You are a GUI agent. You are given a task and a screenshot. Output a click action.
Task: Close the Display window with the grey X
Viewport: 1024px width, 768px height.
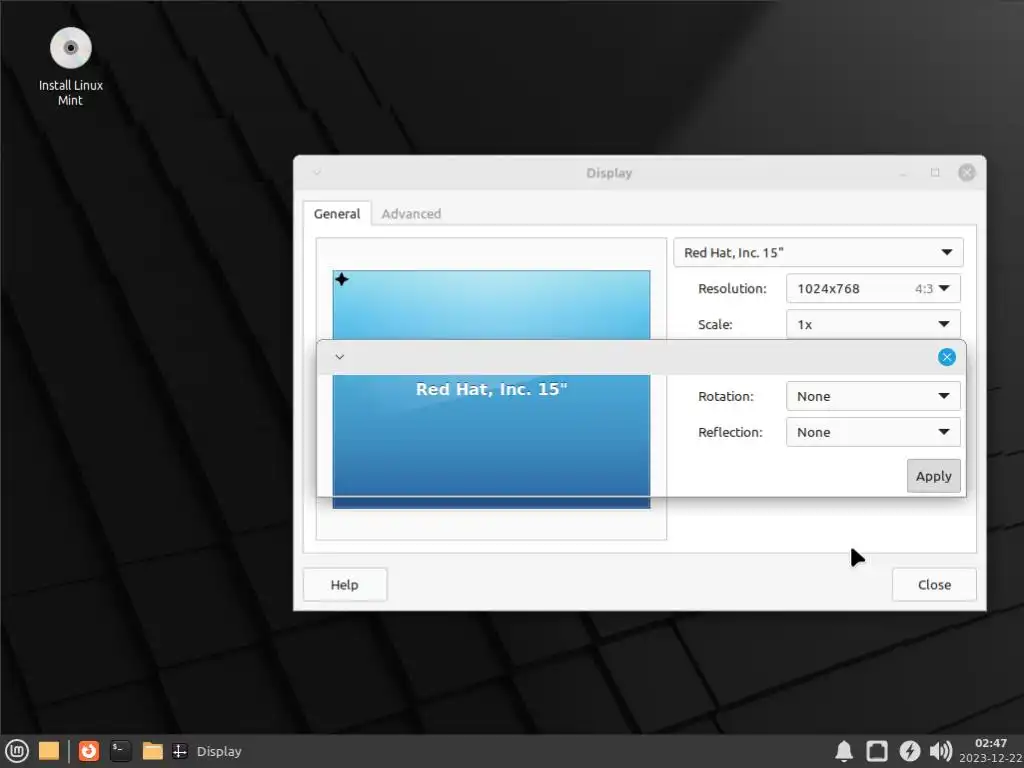pyautogui.click(x=967, y=172)
